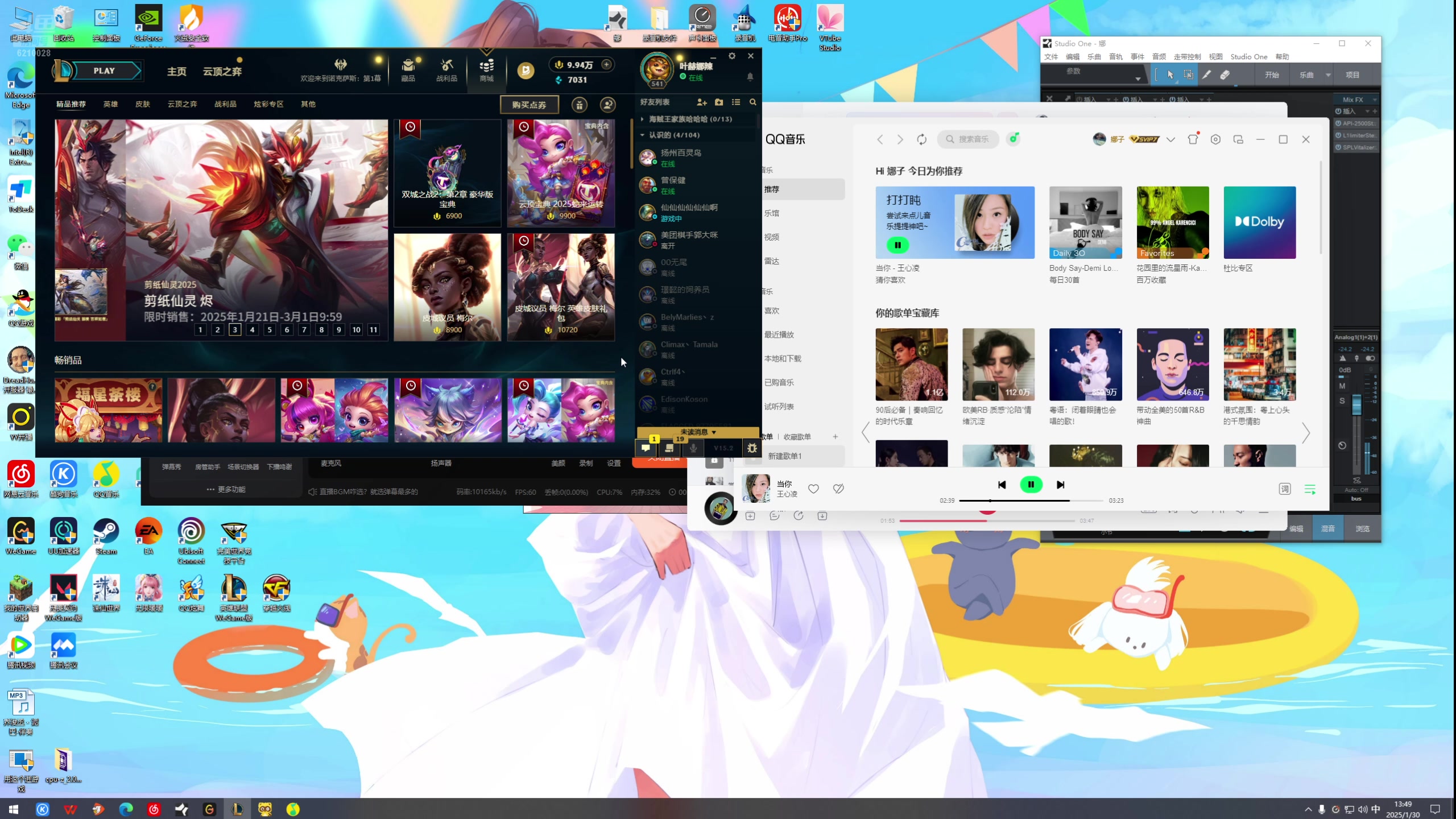This screenshot has height=819, width=1456.
Task: Add a friend in the League friends list
Action: (x=701, y=102)
